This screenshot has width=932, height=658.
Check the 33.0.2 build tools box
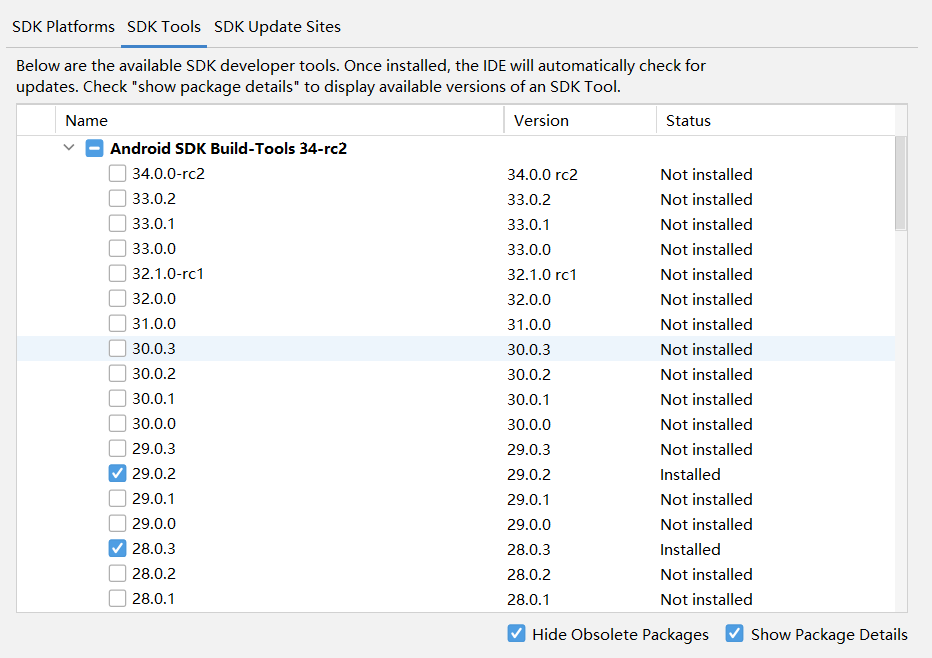point(118,199)
